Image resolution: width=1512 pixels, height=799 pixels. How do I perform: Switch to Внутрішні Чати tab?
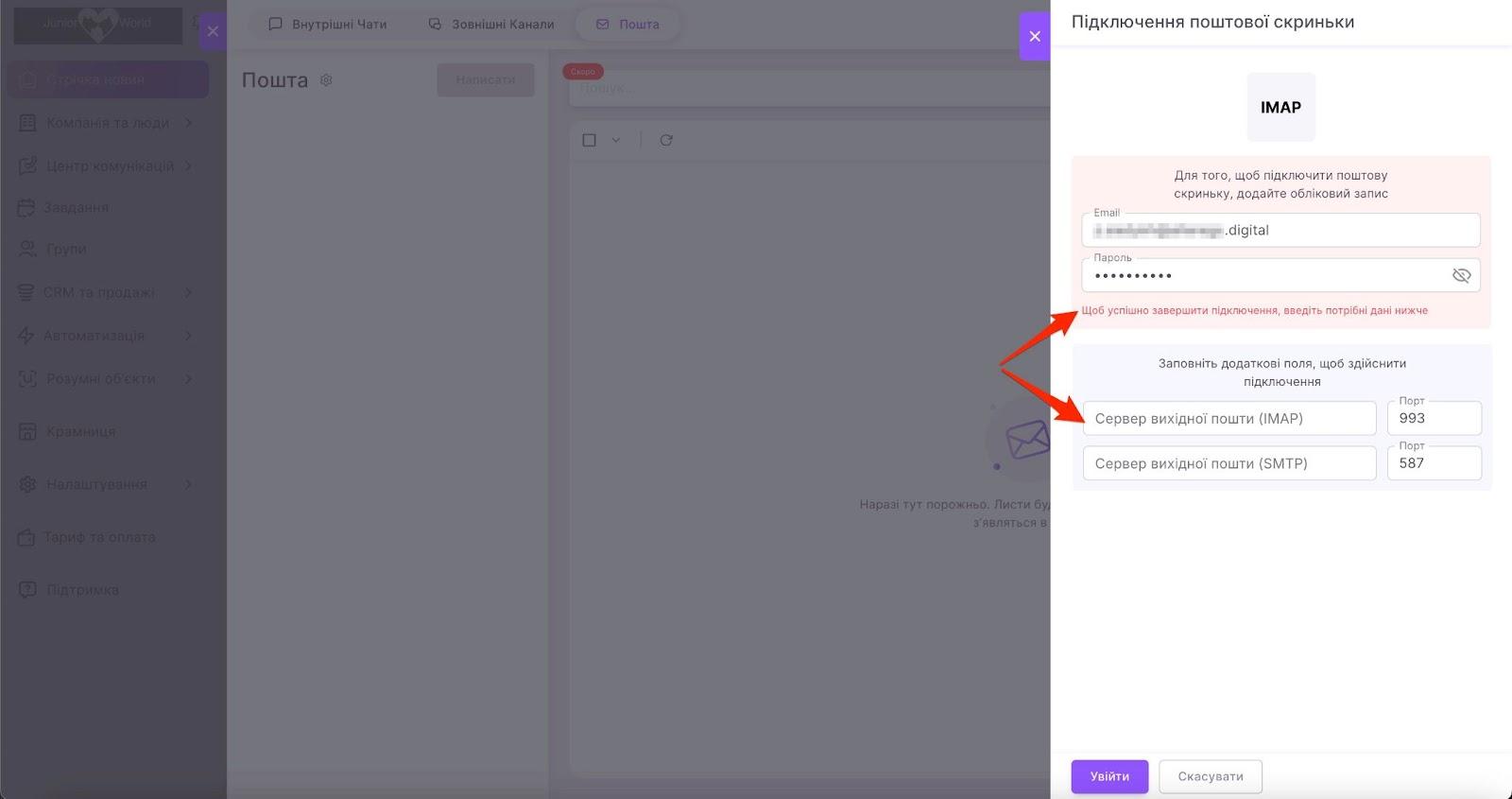click(x=328, y=24)
